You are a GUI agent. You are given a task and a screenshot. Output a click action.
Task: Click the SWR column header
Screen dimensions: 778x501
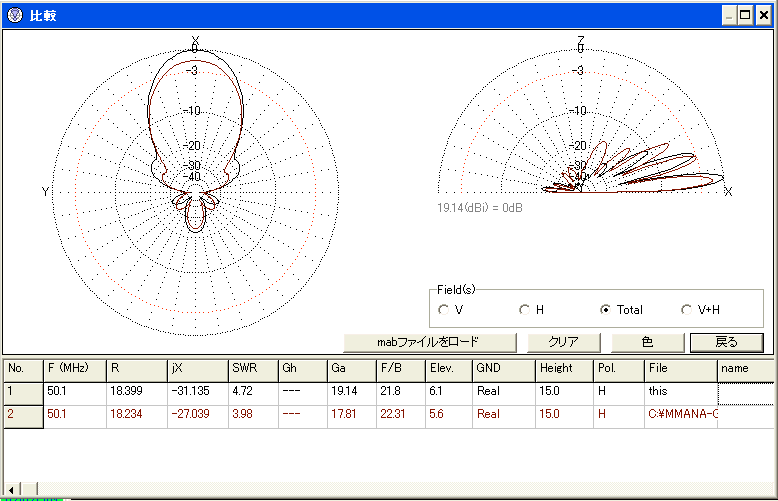[x=253, y=369]
